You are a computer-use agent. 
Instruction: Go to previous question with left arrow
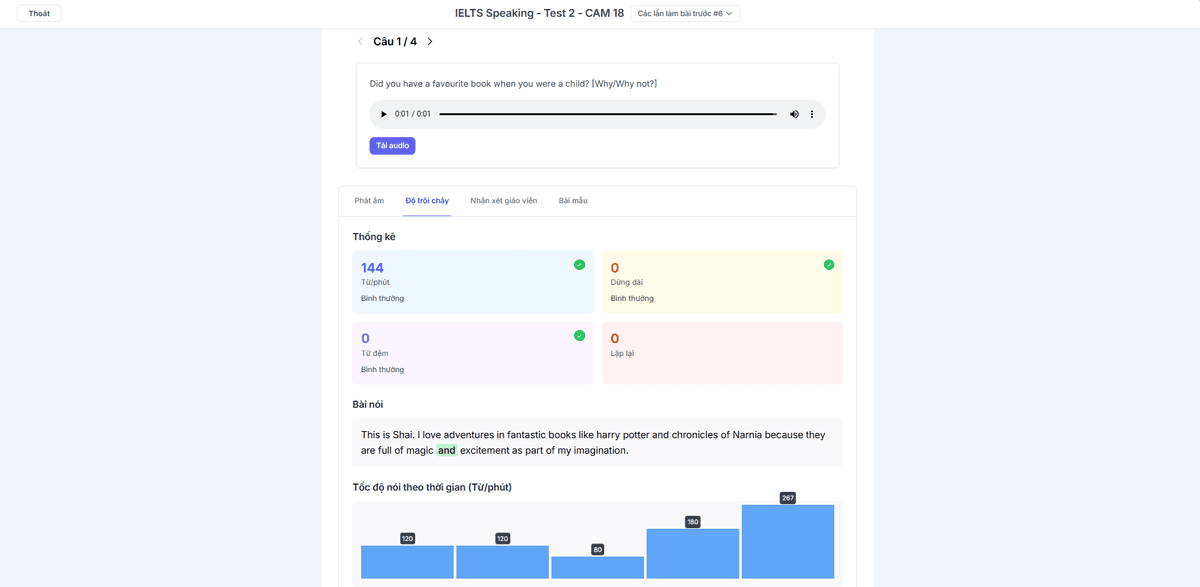pos(360,42)
